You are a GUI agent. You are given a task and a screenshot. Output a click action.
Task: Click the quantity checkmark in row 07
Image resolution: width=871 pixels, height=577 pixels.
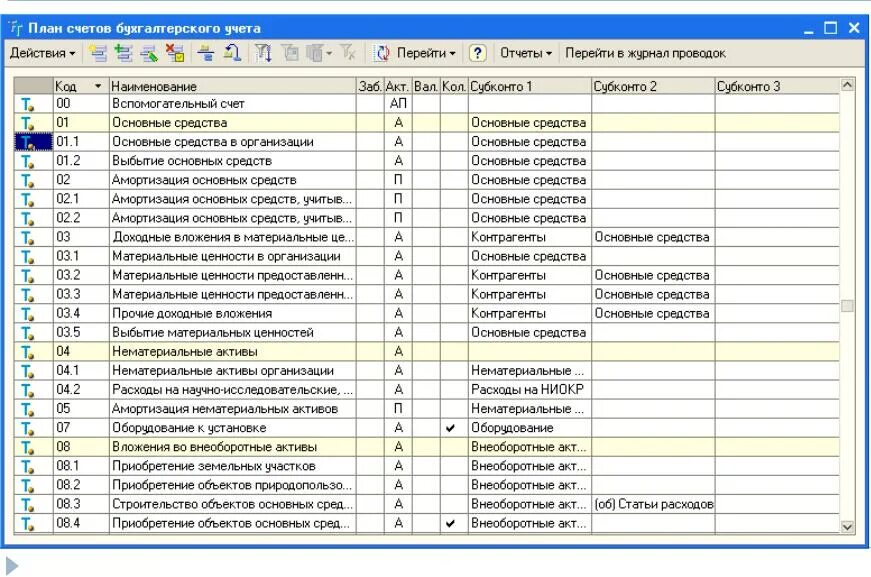point(450,428)
